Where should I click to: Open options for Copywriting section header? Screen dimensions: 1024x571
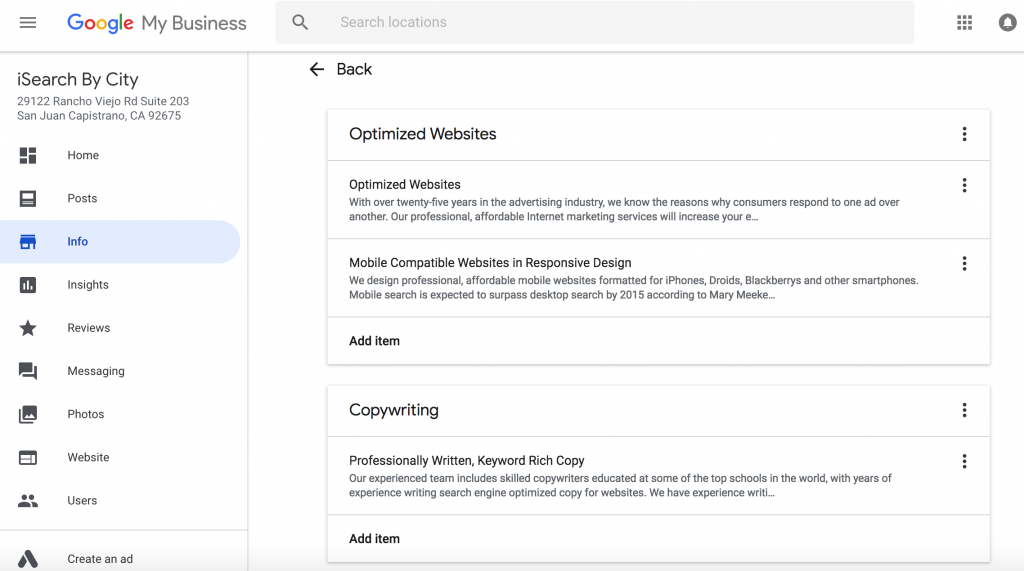(x=964, y=410)
